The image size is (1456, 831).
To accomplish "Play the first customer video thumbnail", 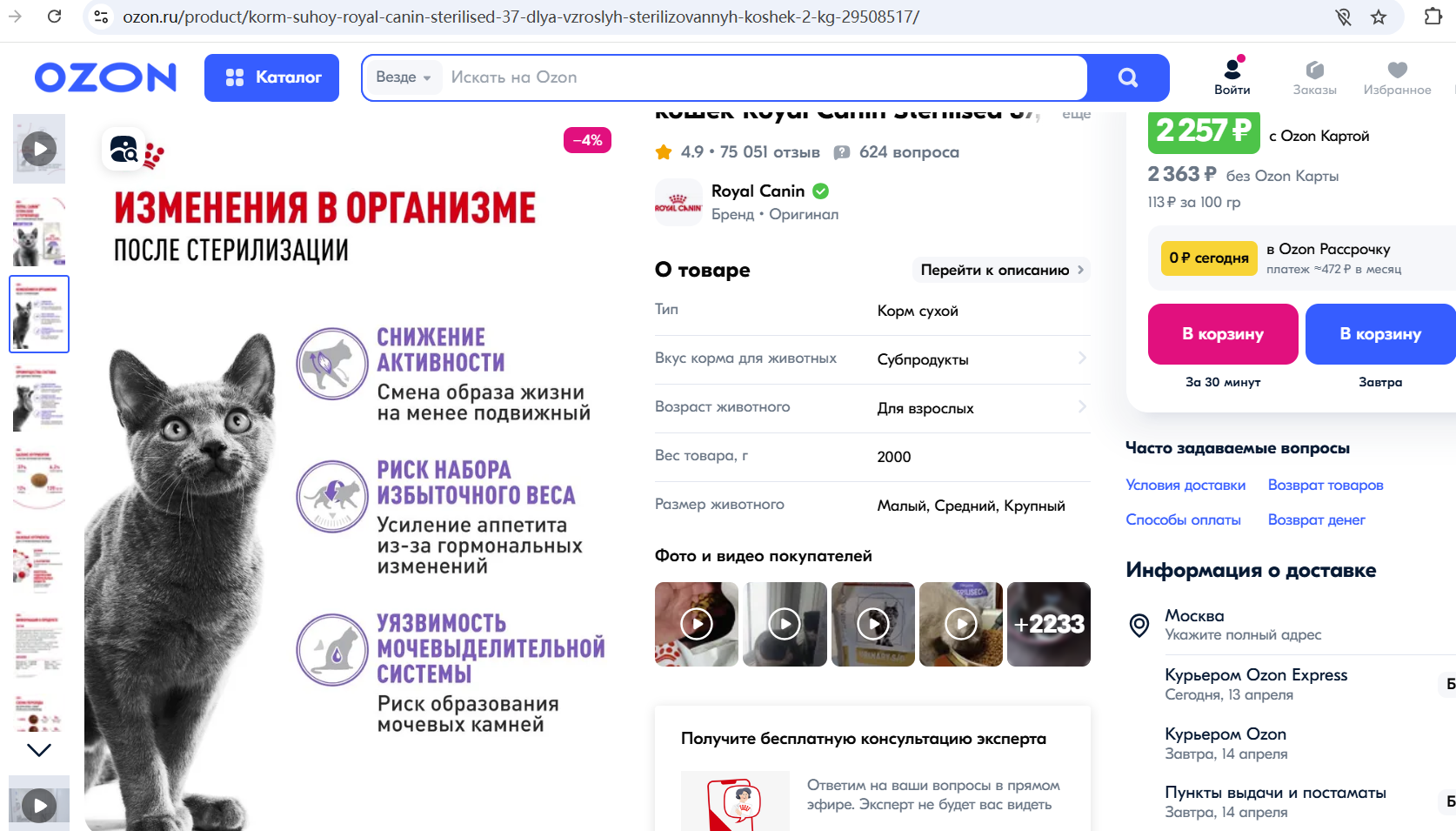I will click(x=697, y=624).
